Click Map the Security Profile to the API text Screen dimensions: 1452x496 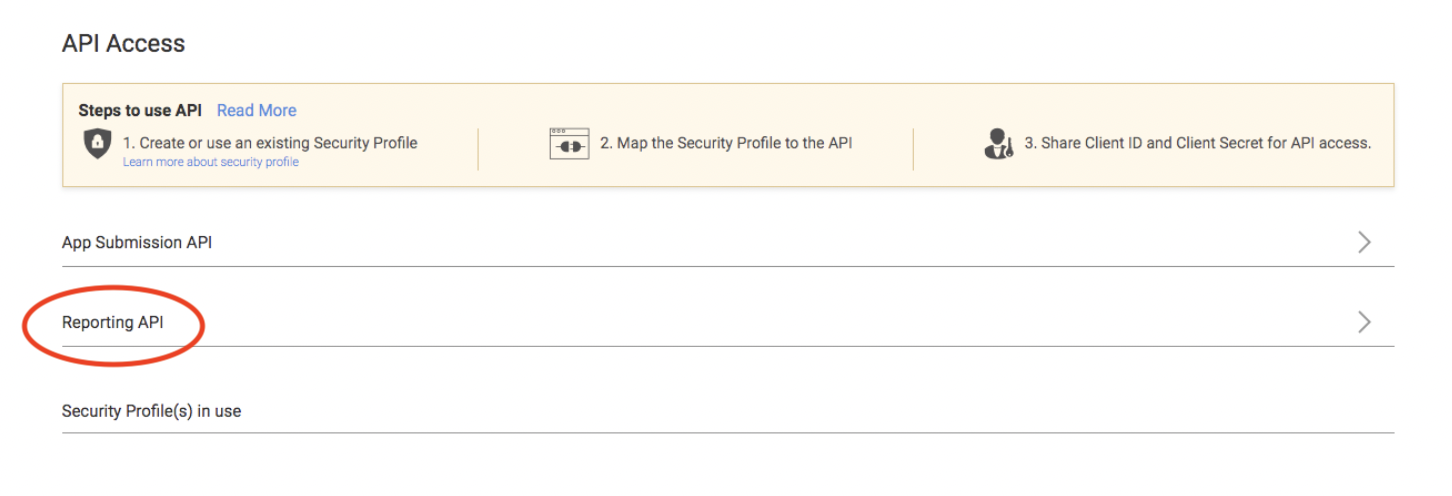coord(726,143)
